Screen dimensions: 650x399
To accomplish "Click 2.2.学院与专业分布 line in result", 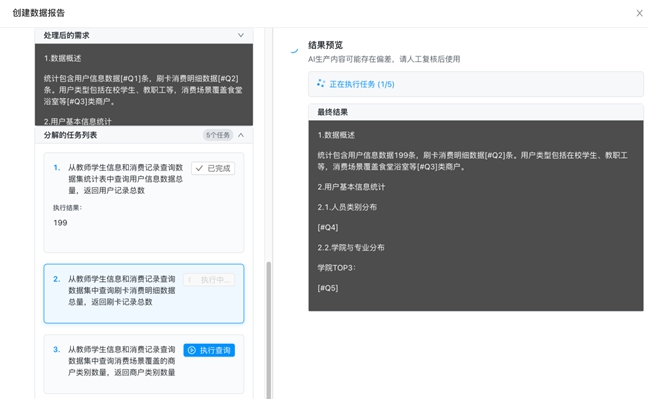I will coord(351,247).
